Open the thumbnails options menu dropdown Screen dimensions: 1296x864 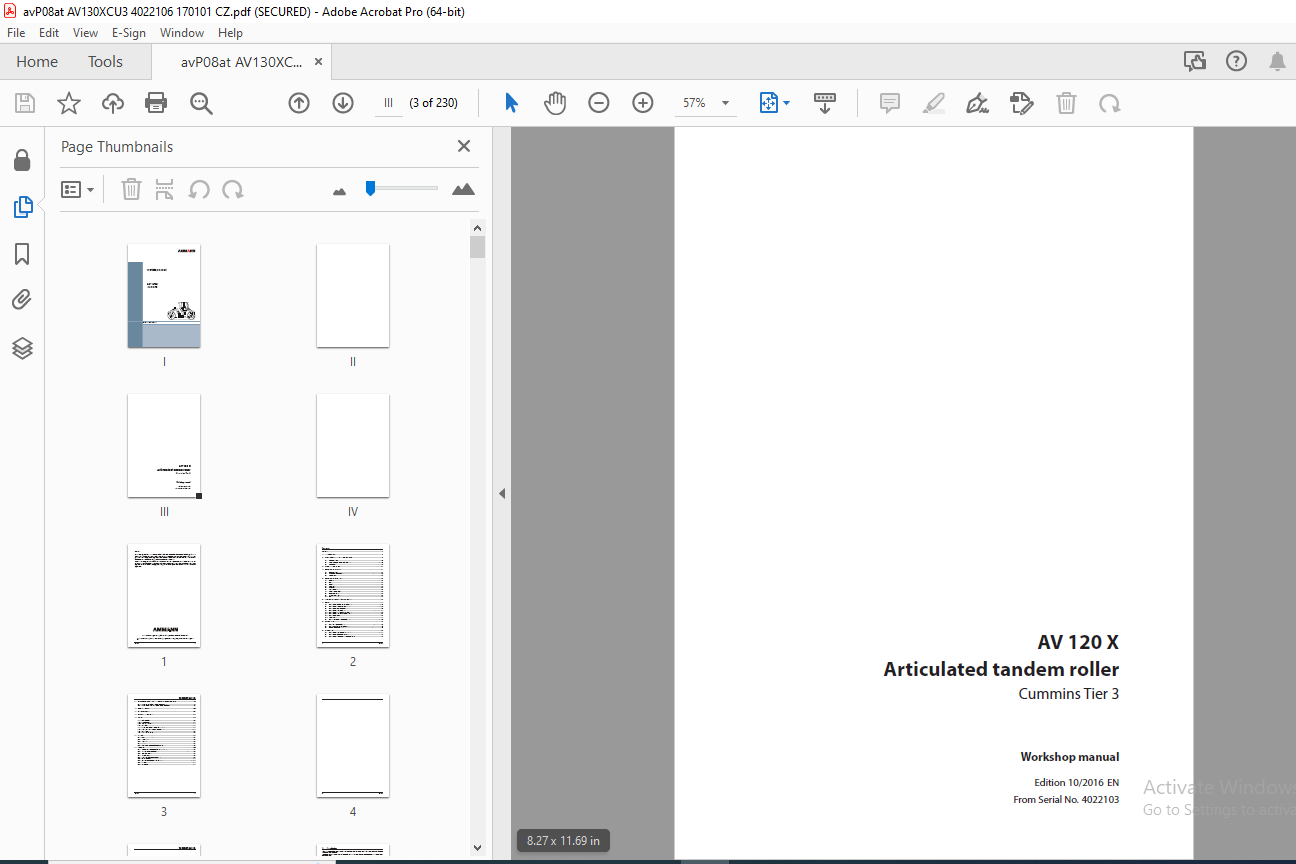(x=78, y=189)
